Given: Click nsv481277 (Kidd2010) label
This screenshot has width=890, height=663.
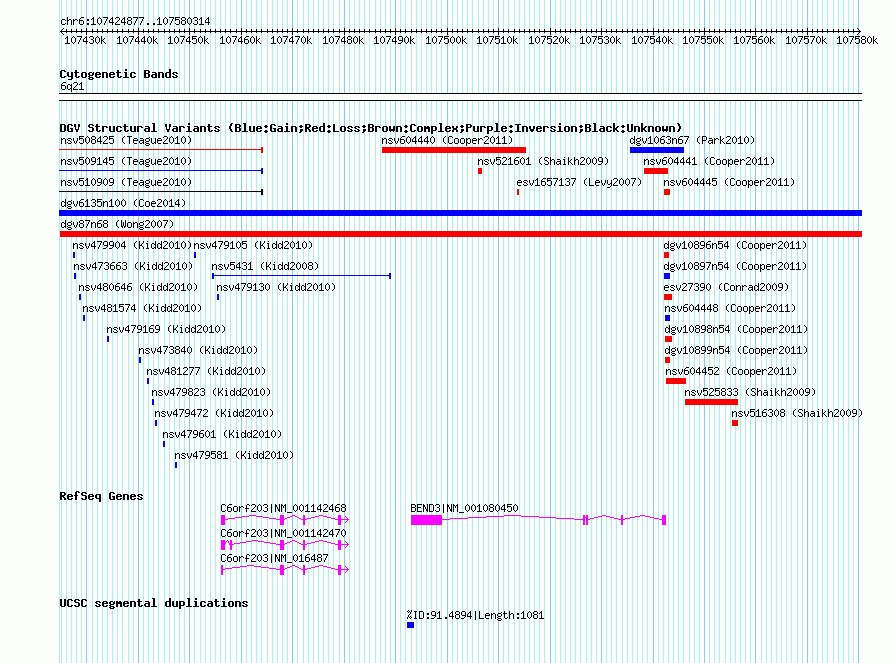Looking at the screenshot, I should pos(206,371).
